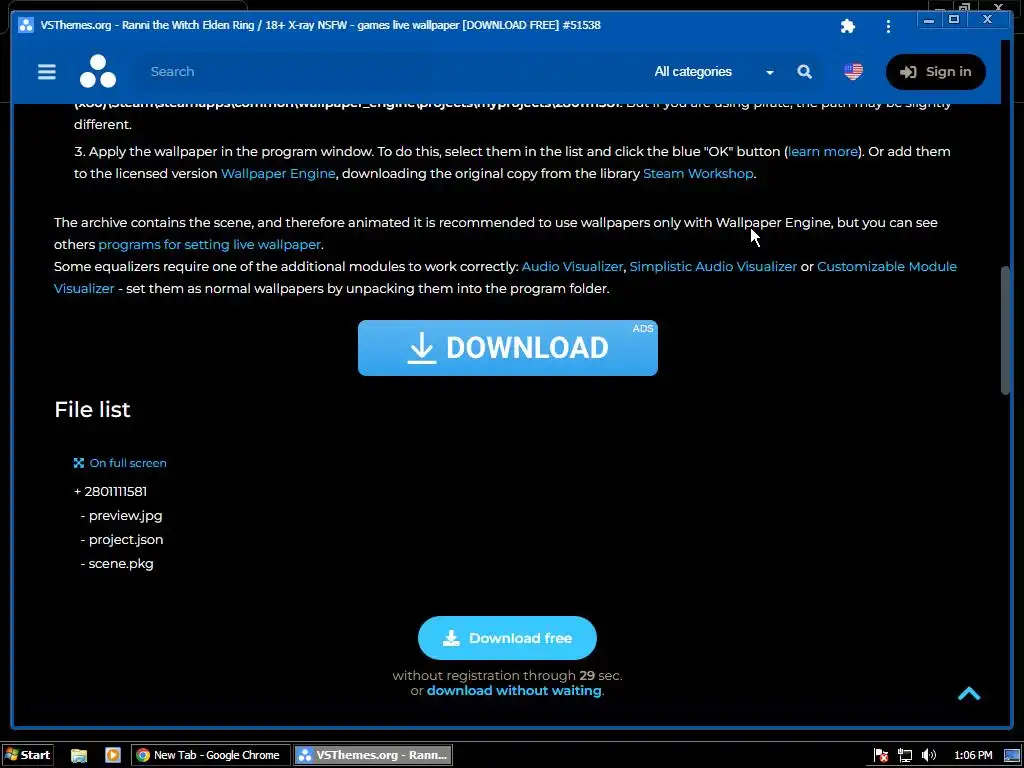Open the hamburger menu icon
This screenshot has width=1024, height=768.
46,72
